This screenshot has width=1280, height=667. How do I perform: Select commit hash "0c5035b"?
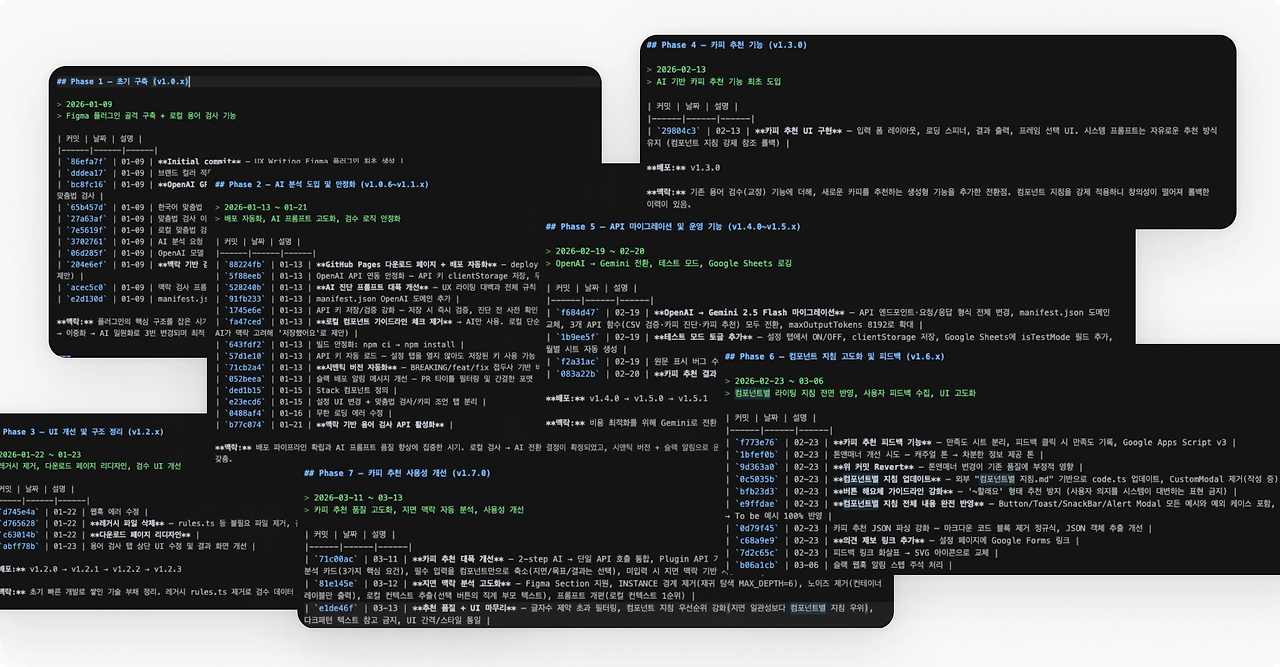click(756, 479)
